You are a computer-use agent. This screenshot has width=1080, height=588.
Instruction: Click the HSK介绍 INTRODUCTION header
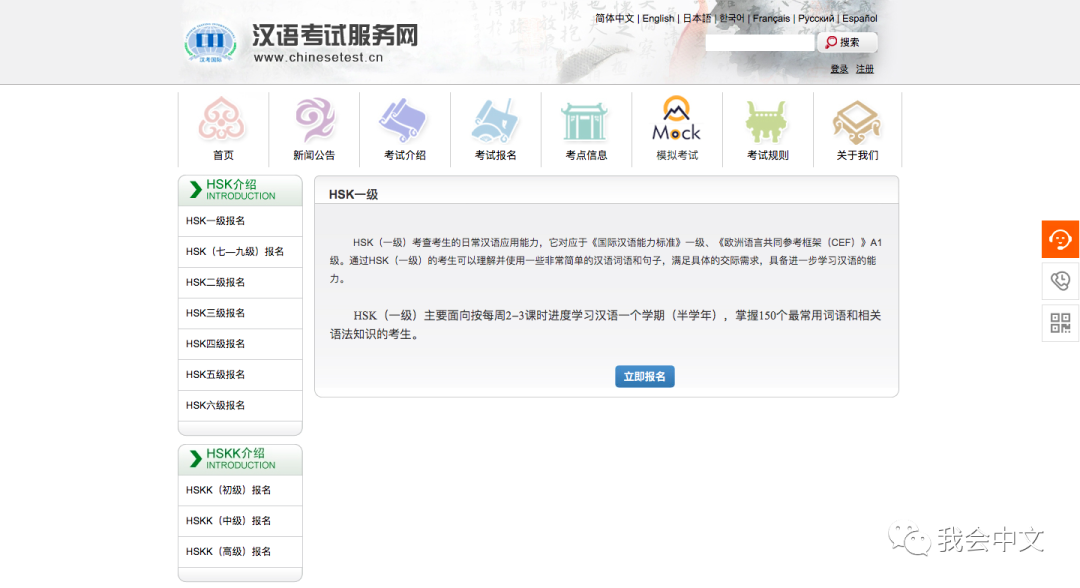click(x=240, y=190)
